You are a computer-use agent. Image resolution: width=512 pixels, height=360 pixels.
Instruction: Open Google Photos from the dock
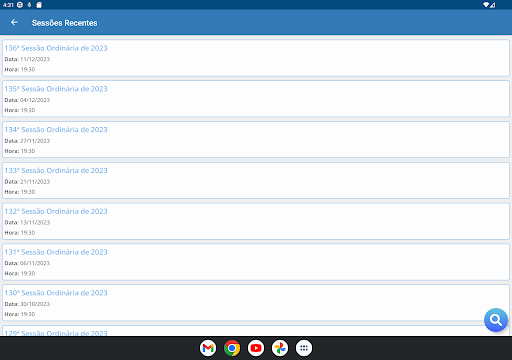280,348
